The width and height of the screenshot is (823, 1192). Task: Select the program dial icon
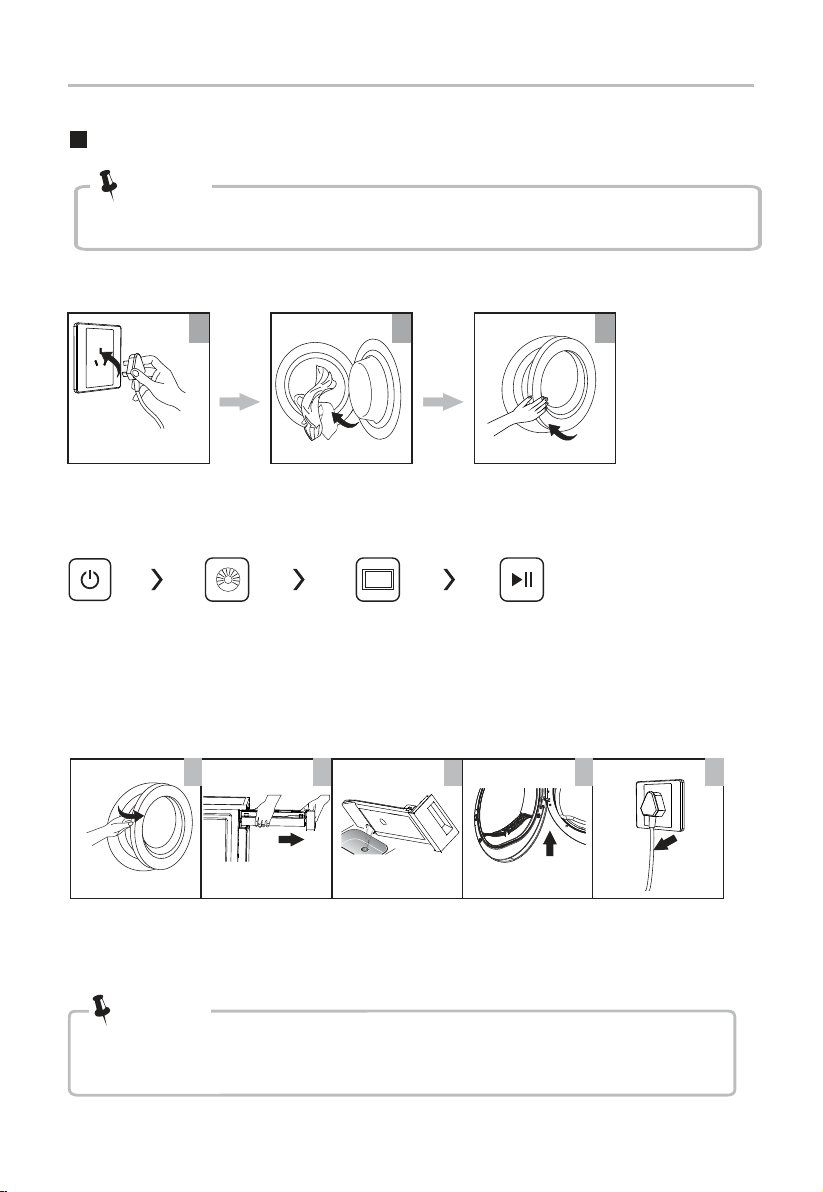pos(227,580)
